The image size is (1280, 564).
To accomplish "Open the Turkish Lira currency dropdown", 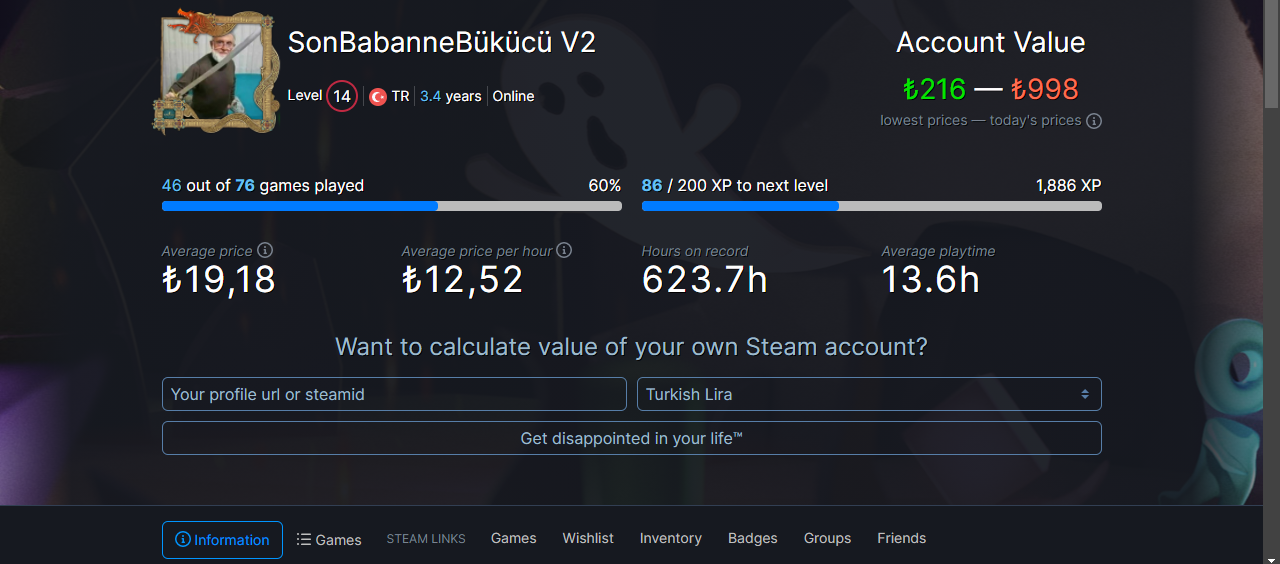I will click(869, 394).
